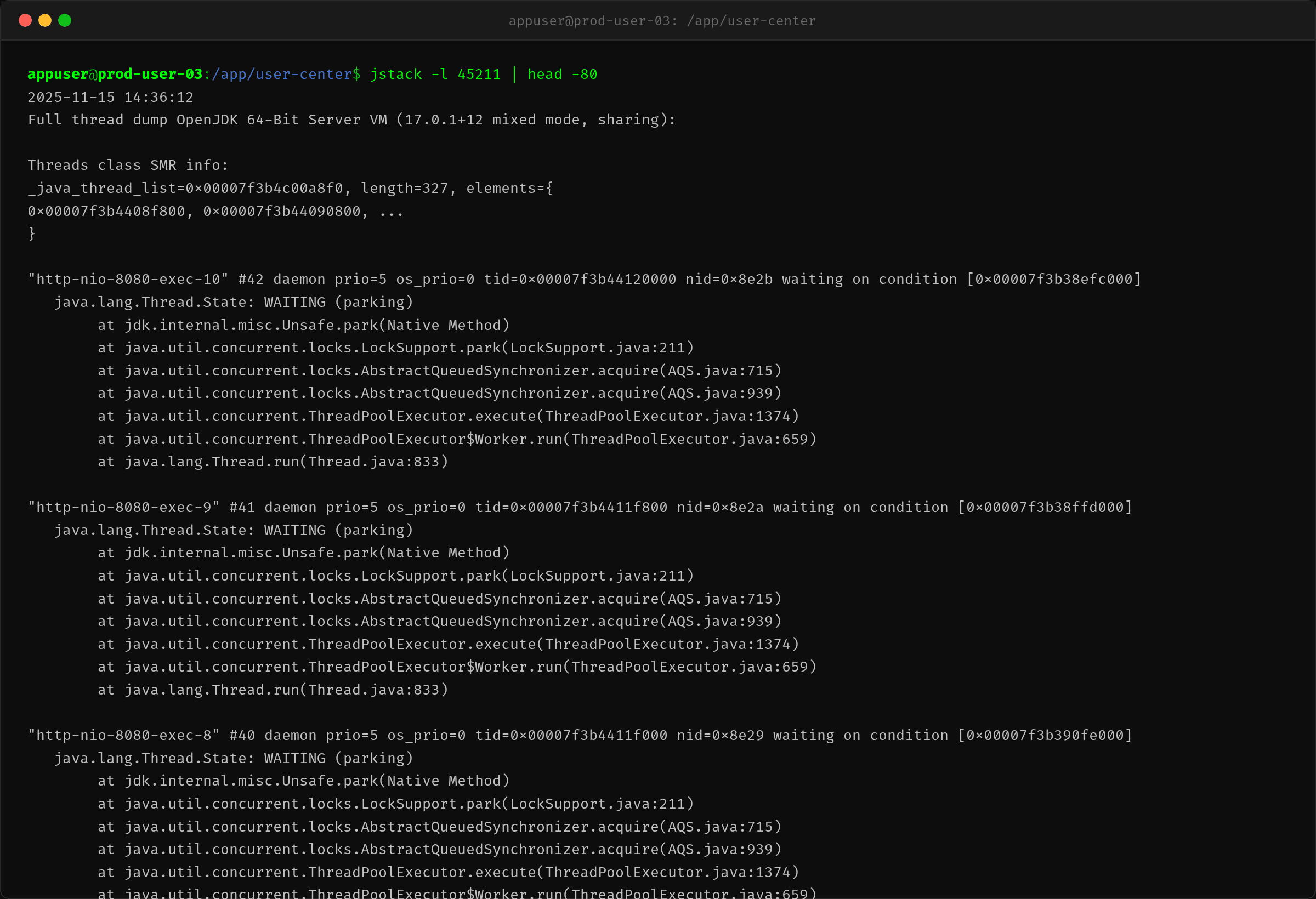Click ThreadPoolExecutor.execute line under exec-8

coord(449,872)
